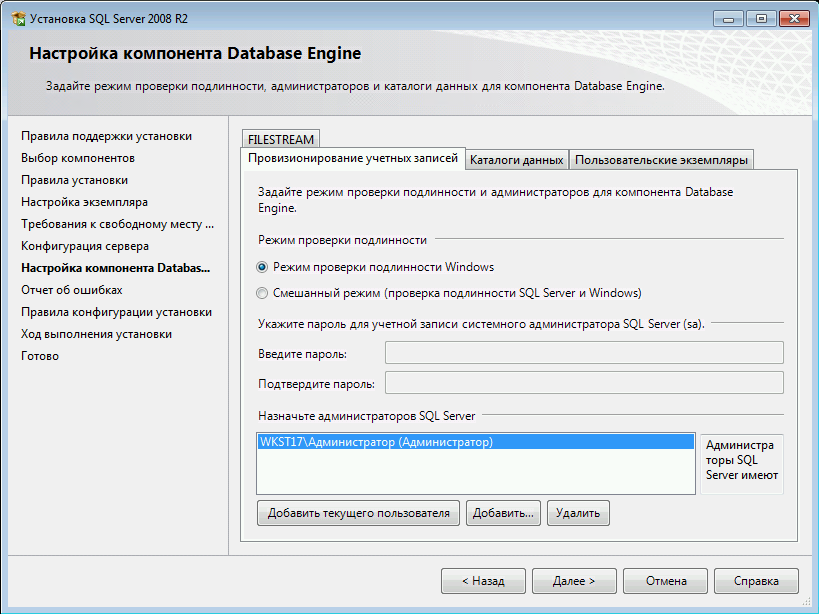Click Правила конфигурации установки step
Screen dimensions: 819x614
pyautogui.click(x=116, y=312)
